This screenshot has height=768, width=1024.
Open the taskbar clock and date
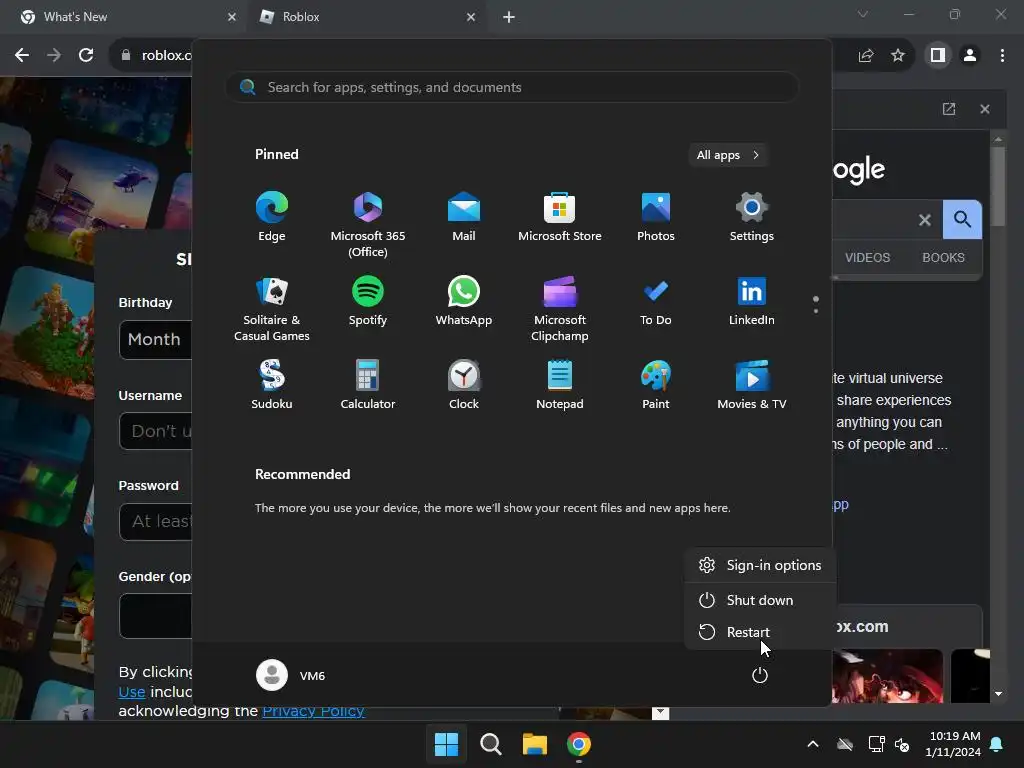(953, 744)
